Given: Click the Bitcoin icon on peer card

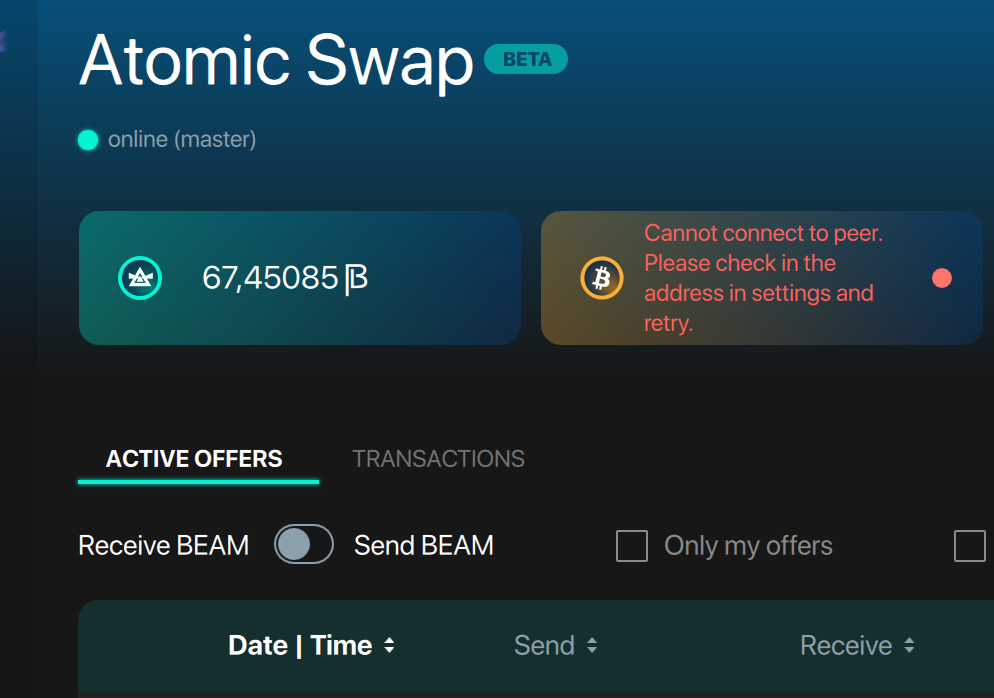Looking at the screenshot, I should (x=601, y=278).
